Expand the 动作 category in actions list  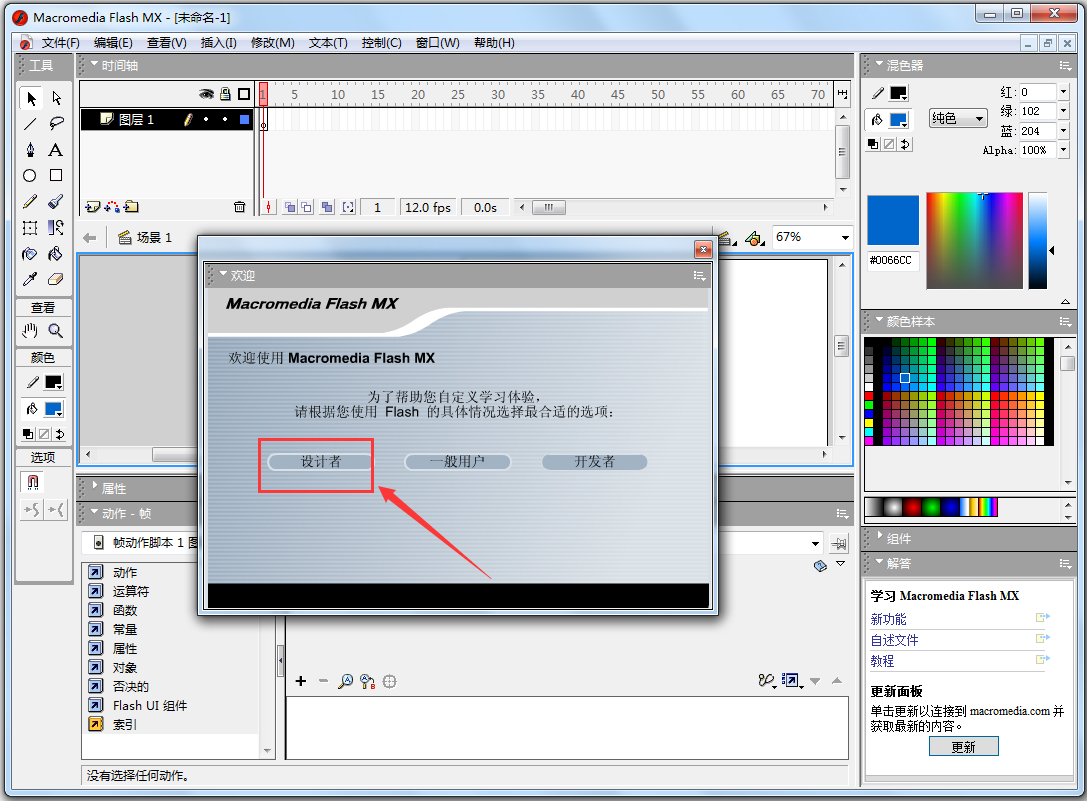[x=96, y=572]
